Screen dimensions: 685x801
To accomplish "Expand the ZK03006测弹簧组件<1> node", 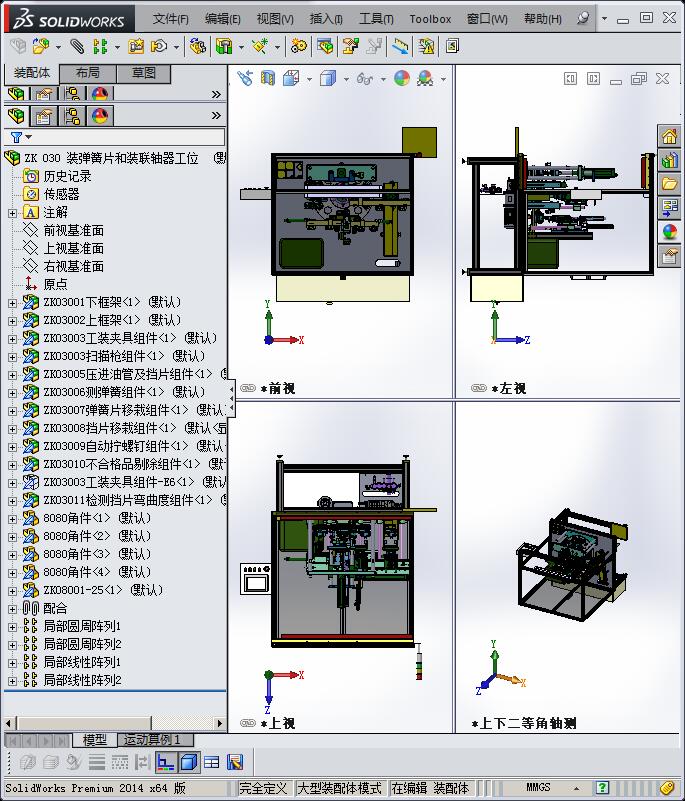I will coord(12,393).
